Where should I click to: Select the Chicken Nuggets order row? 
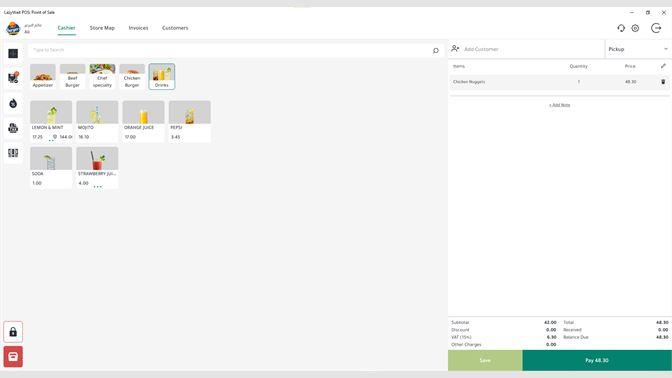point(560,82)
